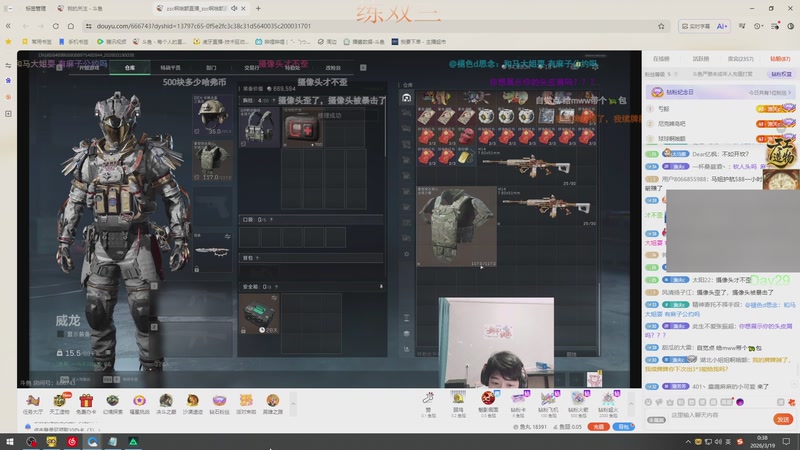Select the upper M14 rifle in stash

coord(527,166)
